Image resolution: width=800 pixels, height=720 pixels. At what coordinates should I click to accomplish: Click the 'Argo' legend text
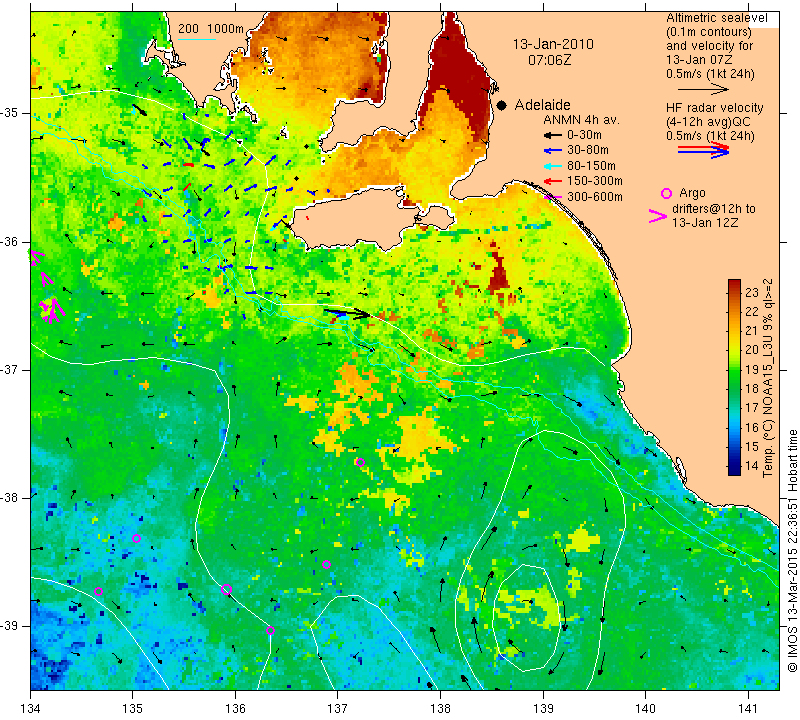coord(692,193)
